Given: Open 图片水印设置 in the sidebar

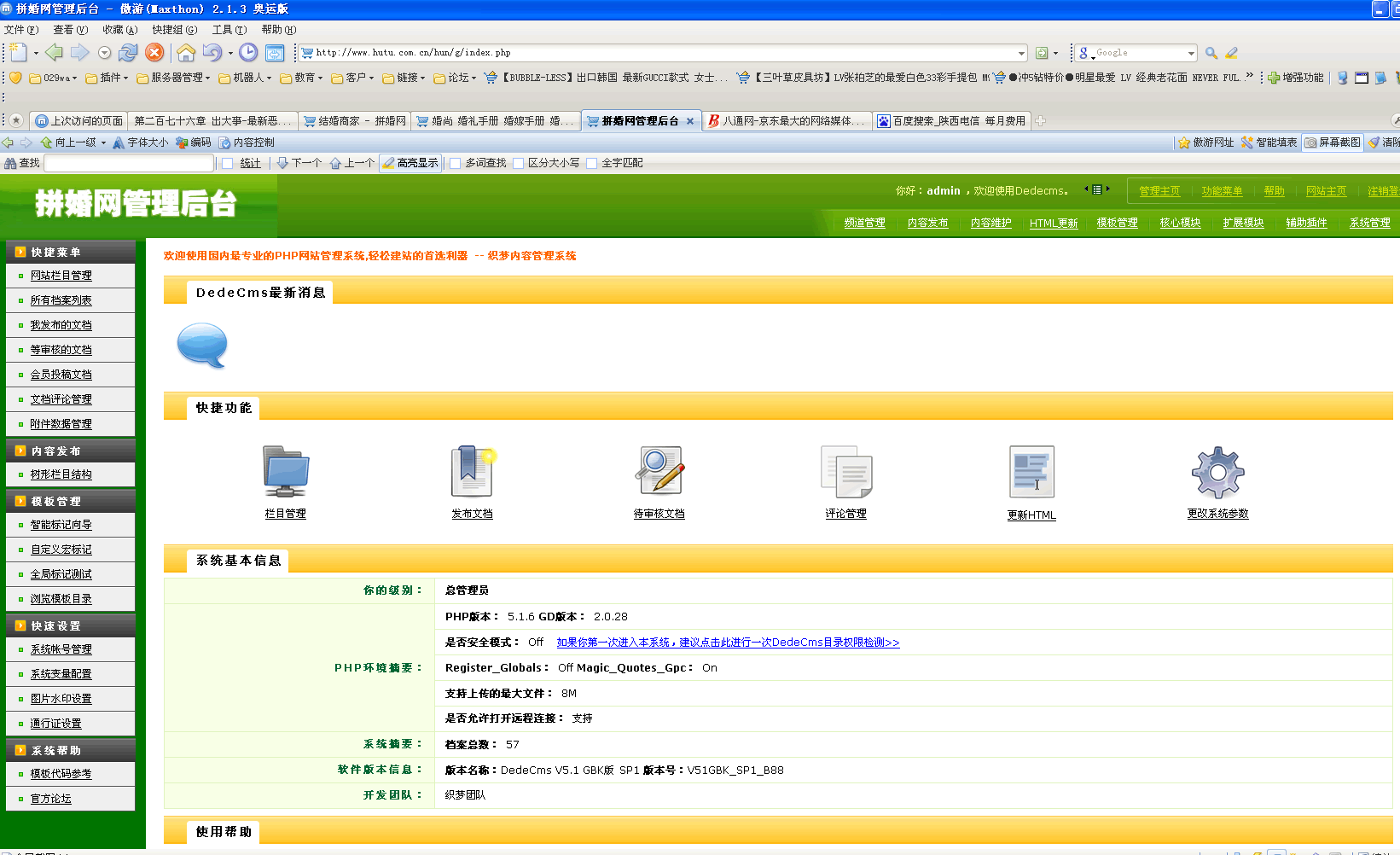Looking at the screenshot, I should coord(61,699).
